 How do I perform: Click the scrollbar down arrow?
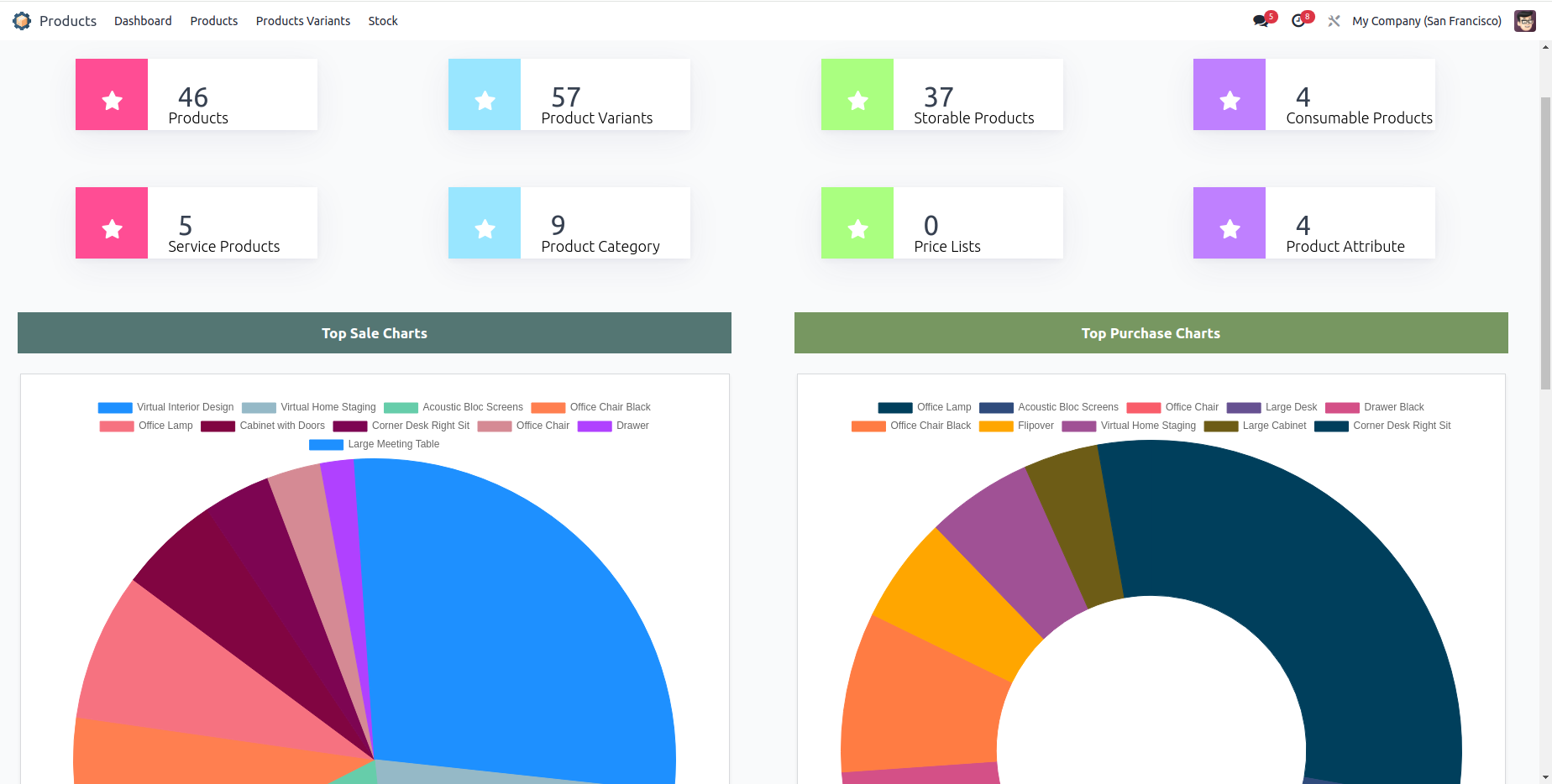point(1545,777)
